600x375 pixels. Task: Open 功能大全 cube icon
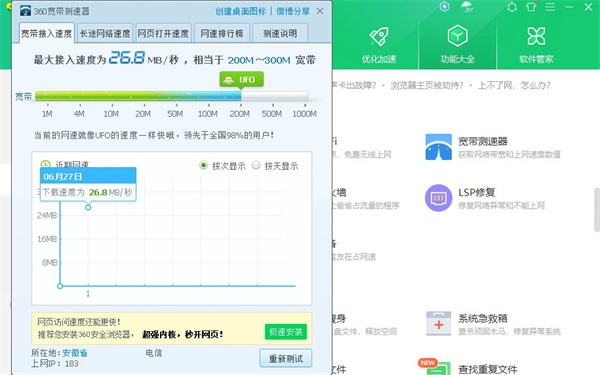[458, 36]
